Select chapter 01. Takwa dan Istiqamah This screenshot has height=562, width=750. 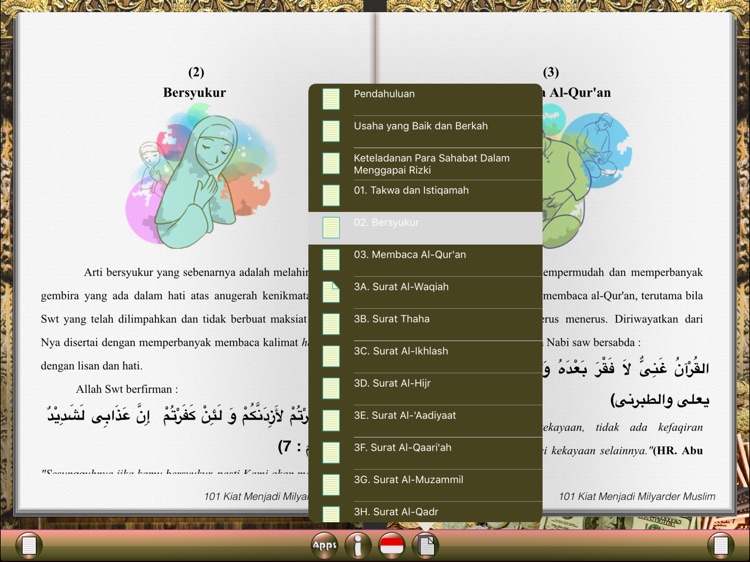[x=425, y=196]
